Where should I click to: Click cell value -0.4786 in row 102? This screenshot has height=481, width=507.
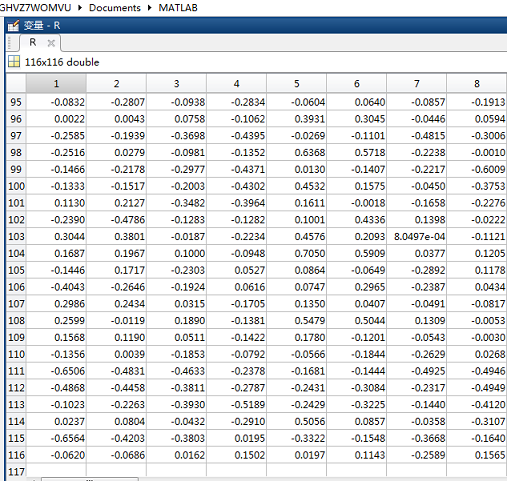click(x=116, y=220)
